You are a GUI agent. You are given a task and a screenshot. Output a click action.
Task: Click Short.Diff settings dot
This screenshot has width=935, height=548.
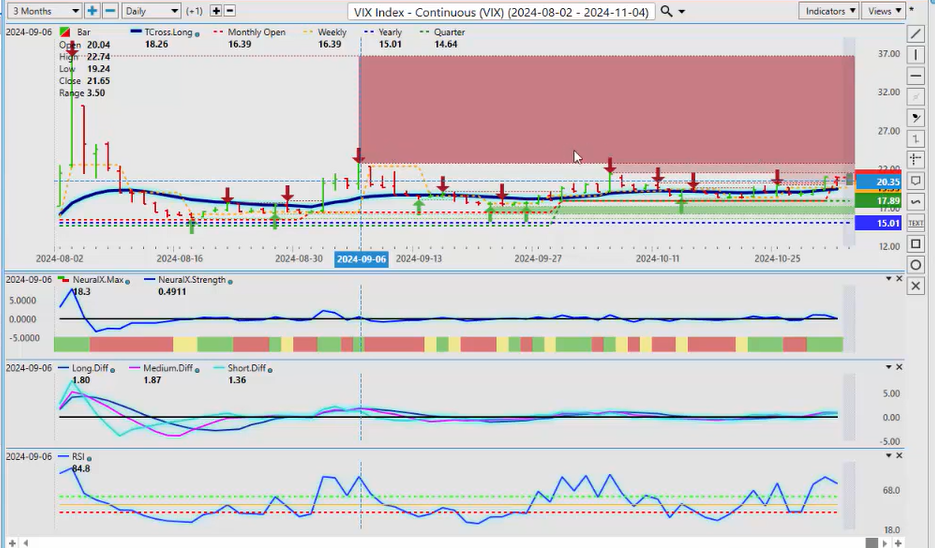coord(270,370)
